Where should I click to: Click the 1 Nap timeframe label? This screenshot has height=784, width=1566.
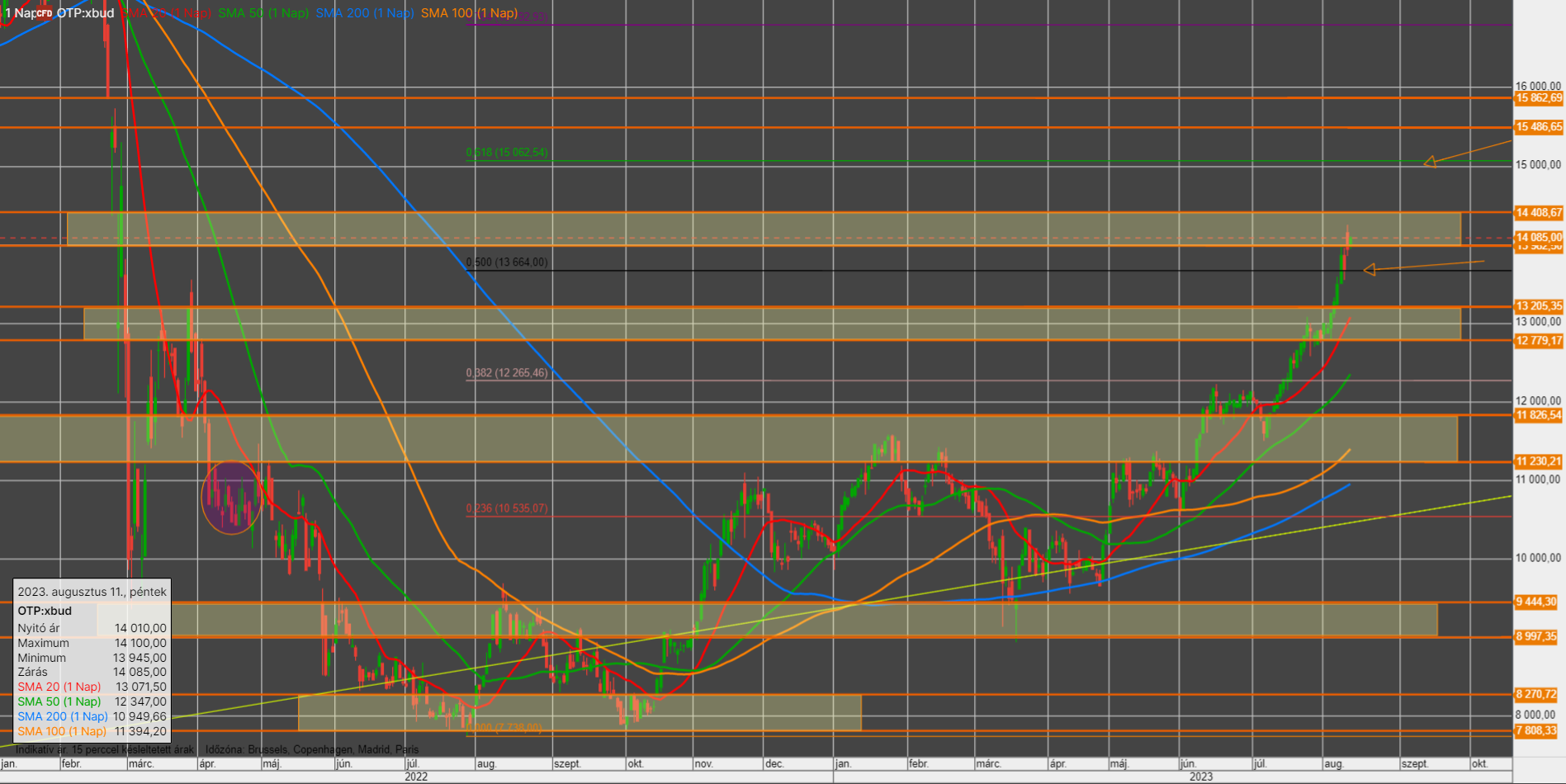pos(18,13)
